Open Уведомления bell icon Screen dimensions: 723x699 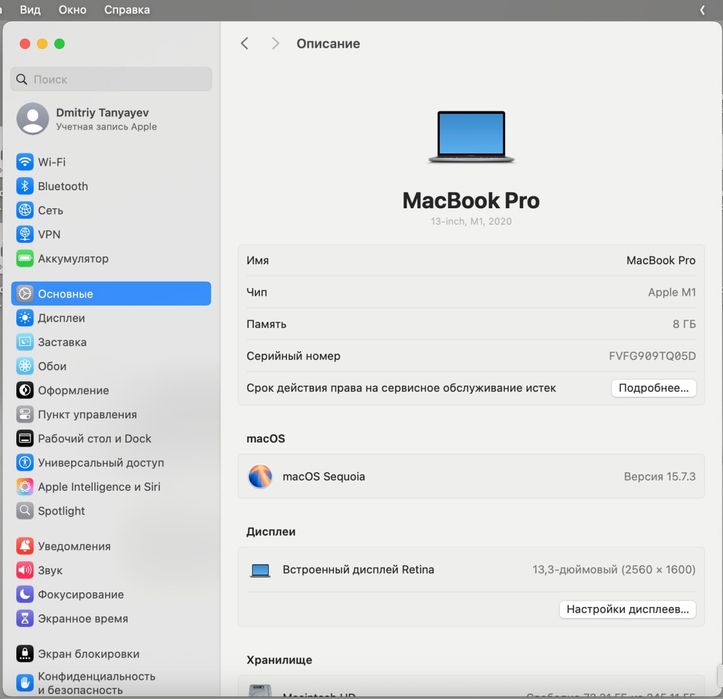click(24, 546)
